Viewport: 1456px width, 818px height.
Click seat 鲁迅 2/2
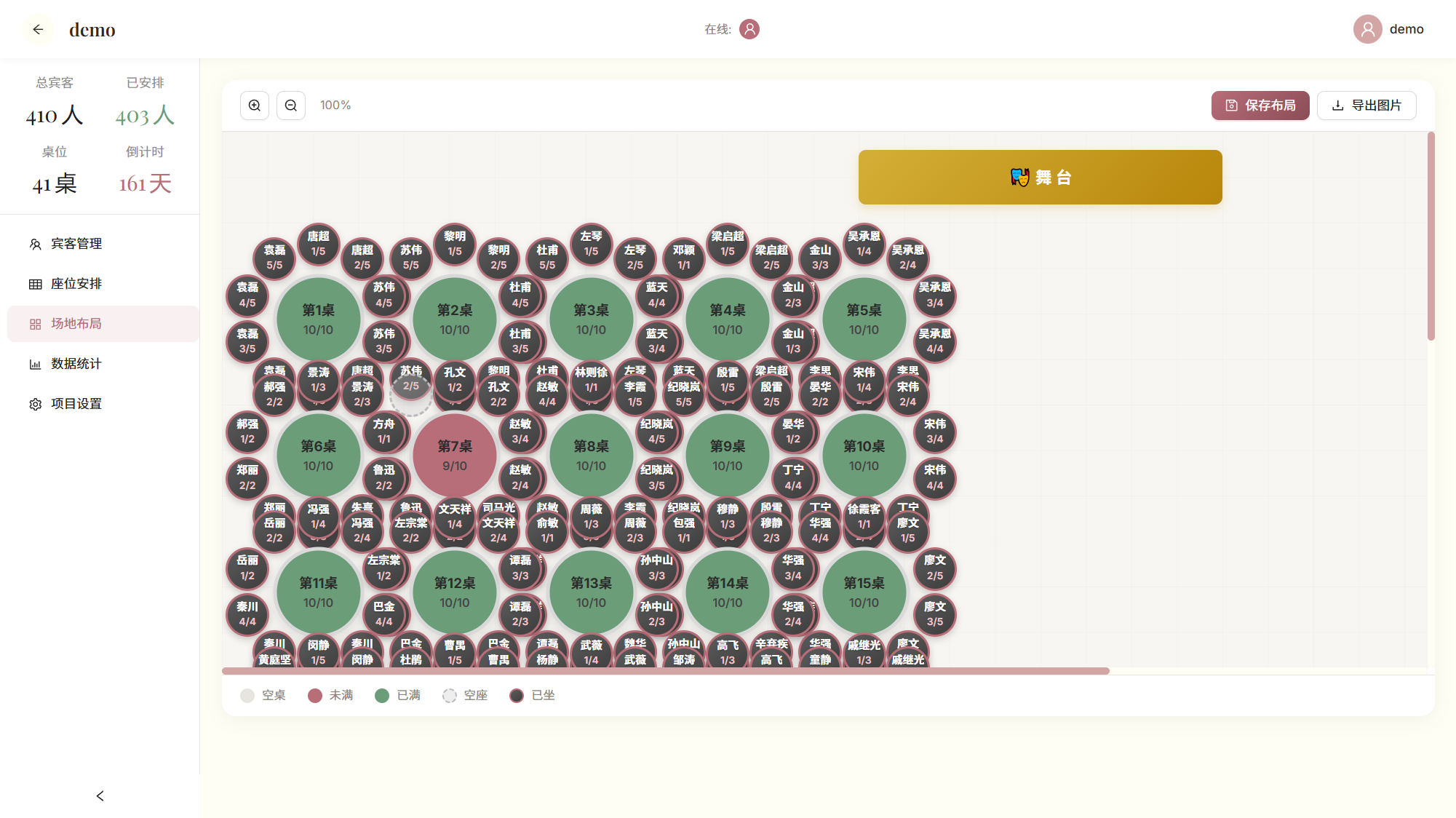[383, 477]
